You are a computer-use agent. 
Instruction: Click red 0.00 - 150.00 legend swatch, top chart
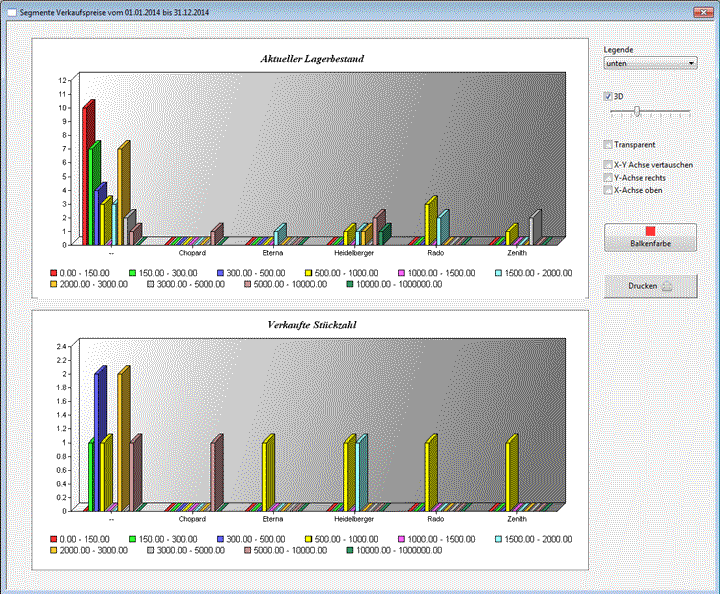click(x=54, y=273)
